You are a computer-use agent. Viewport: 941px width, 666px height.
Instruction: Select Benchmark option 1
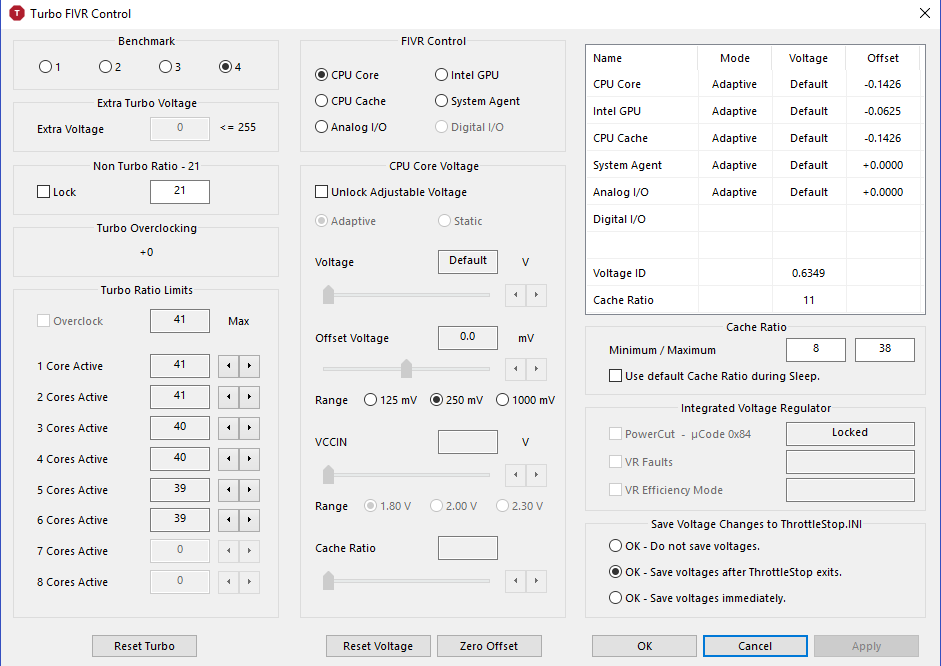coord(49,67)
